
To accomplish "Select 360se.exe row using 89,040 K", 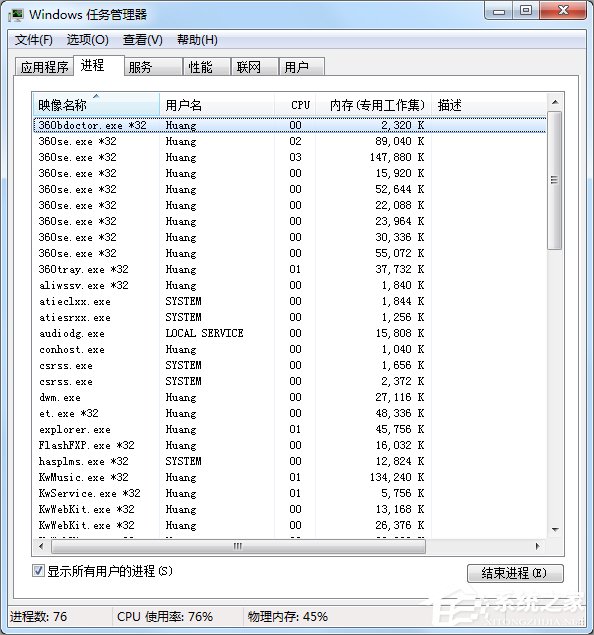I will pos(290,141).
